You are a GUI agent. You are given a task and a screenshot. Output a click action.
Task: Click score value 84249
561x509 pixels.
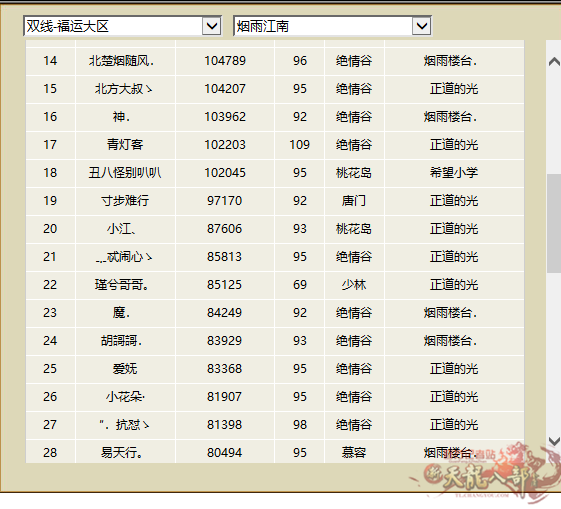coord(225,313)
